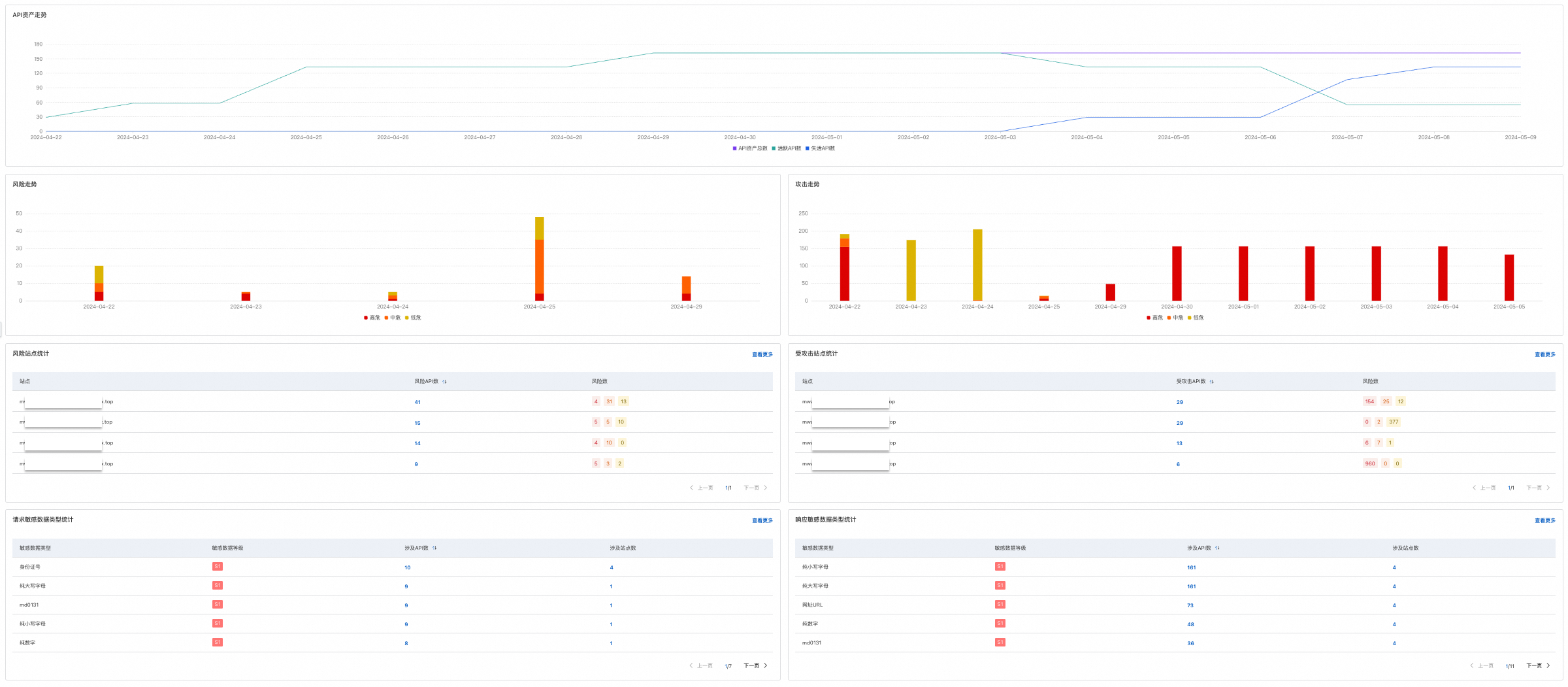Open risk API count 41 link
This screenshot has height=687, width=1568.
pyautogui.click(x=417, y=403)
